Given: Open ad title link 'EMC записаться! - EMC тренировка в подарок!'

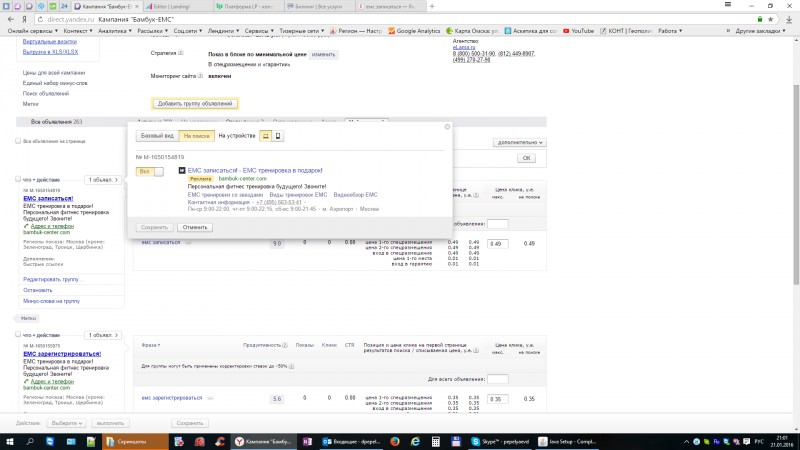Looking at the screenshot, I should tap(255, 170).
